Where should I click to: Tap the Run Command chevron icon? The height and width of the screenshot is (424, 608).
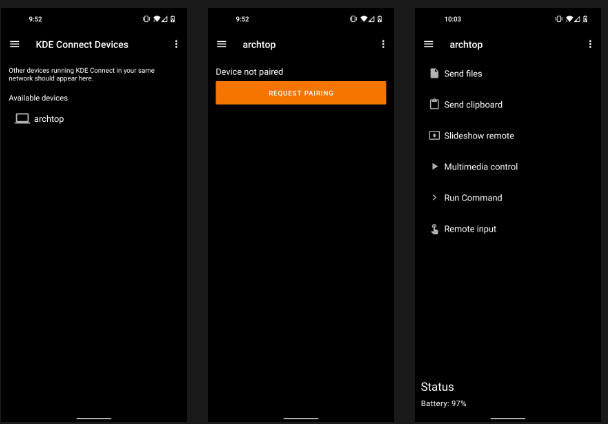(x=434, y=197)
